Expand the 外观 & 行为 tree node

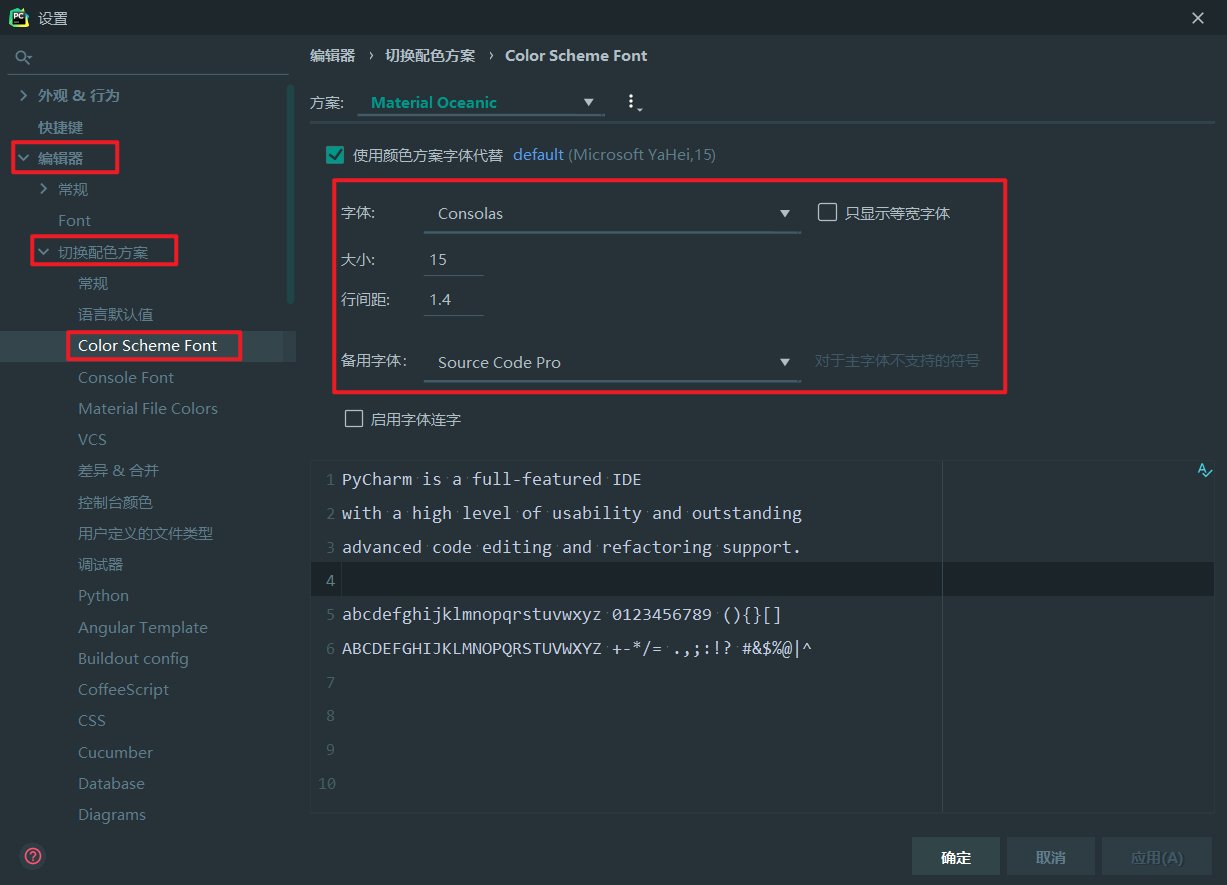tap(24, 95)
